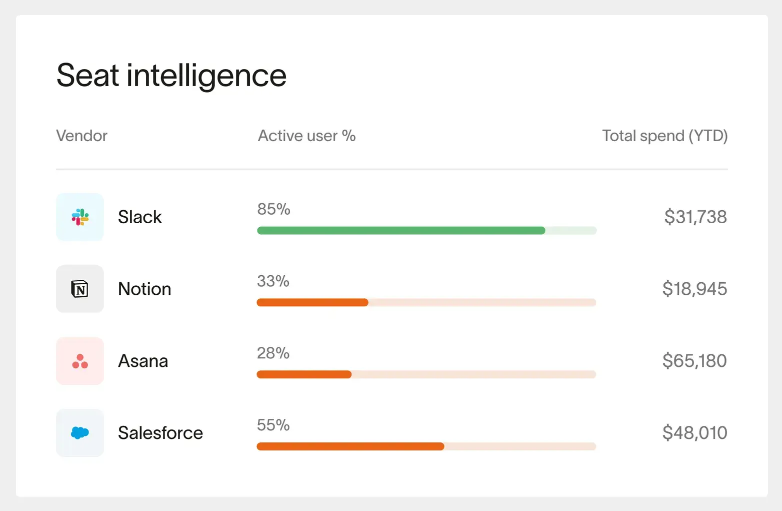Sort by Active user % header
The height and width of the screenshot is (511, 782).
(x=307, y=136)
